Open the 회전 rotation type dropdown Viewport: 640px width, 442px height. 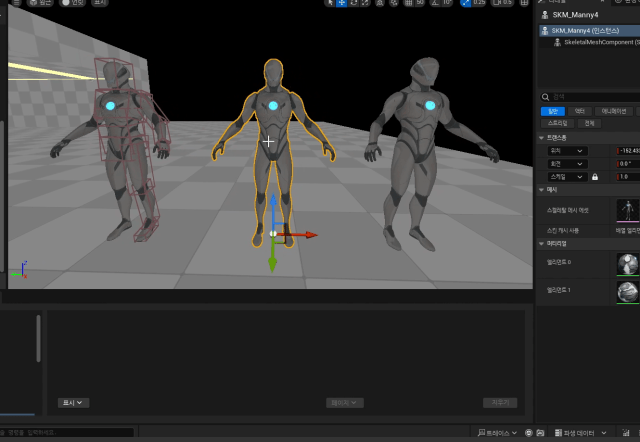[567, 164]
